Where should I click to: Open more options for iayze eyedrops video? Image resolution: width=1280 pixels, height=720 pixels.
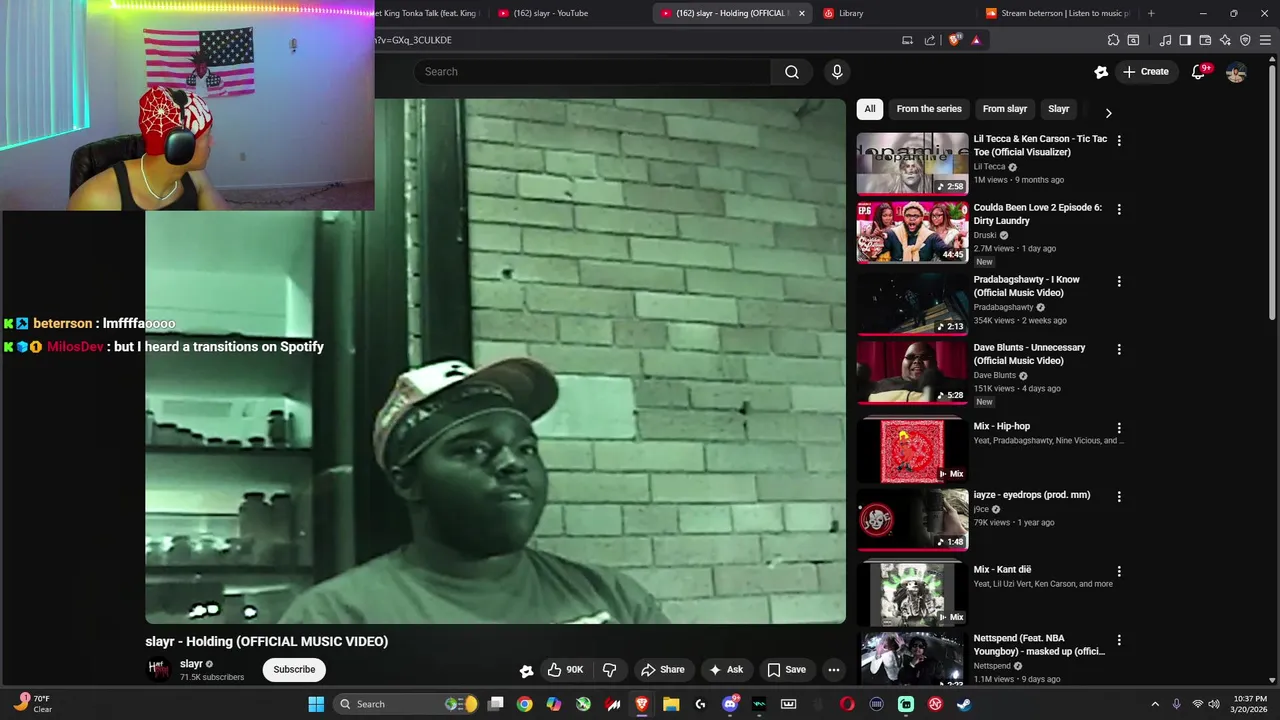point(1119,496)
